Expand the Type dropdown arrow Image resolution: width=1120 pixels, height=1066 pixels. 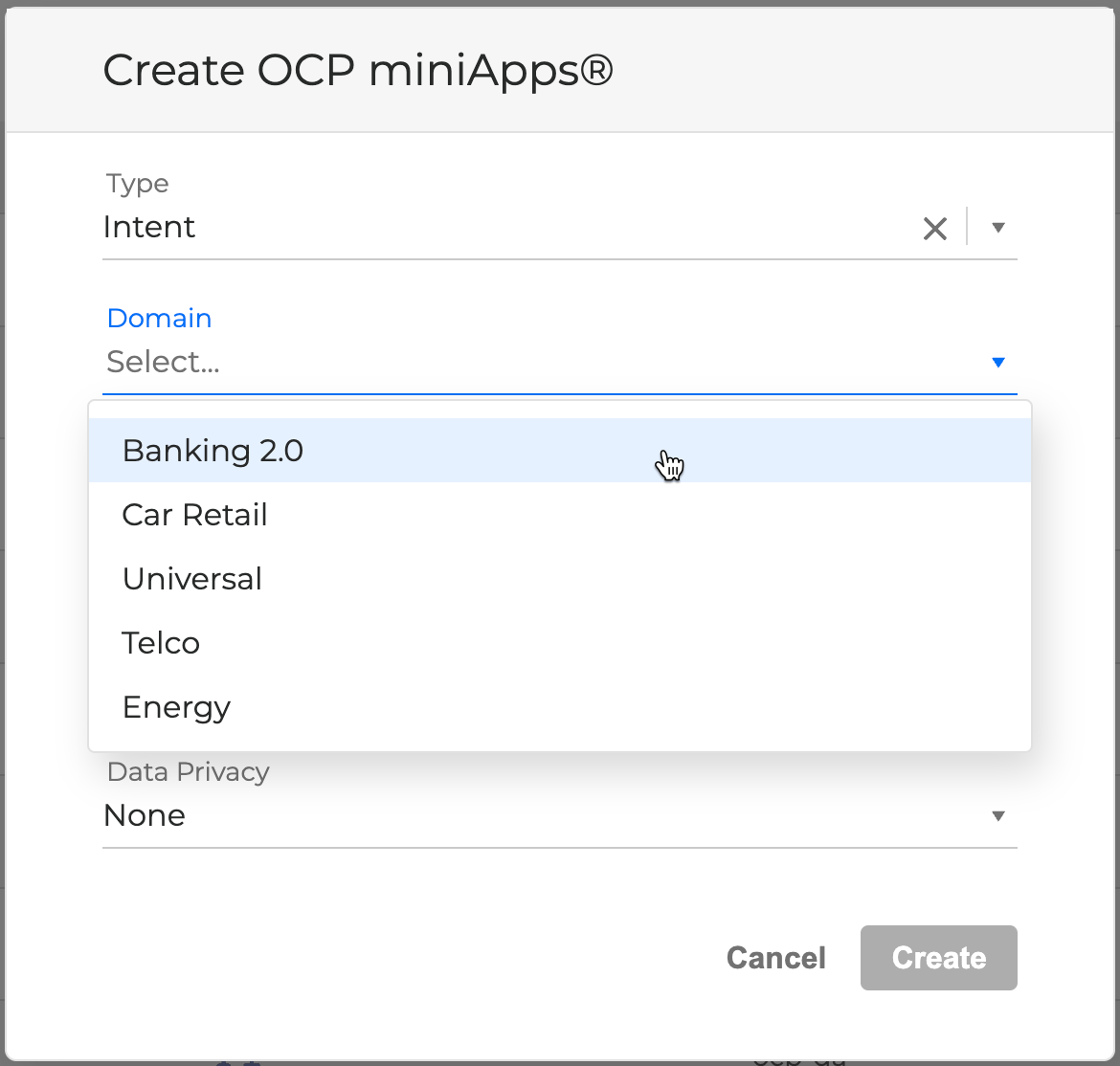[x=997, y=228]
